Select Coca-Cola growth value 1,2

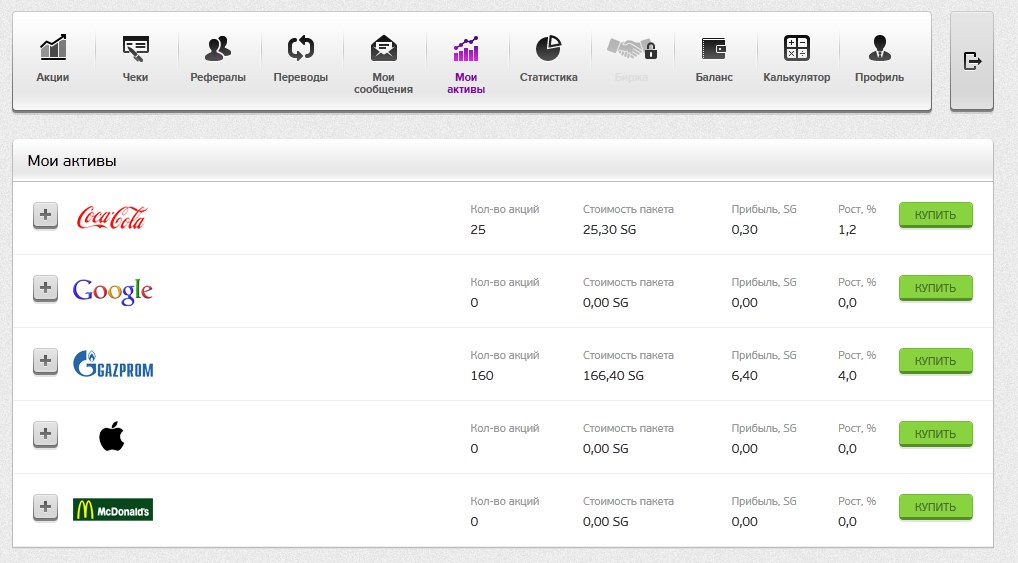pyautogui.click(x=847, y=230)
